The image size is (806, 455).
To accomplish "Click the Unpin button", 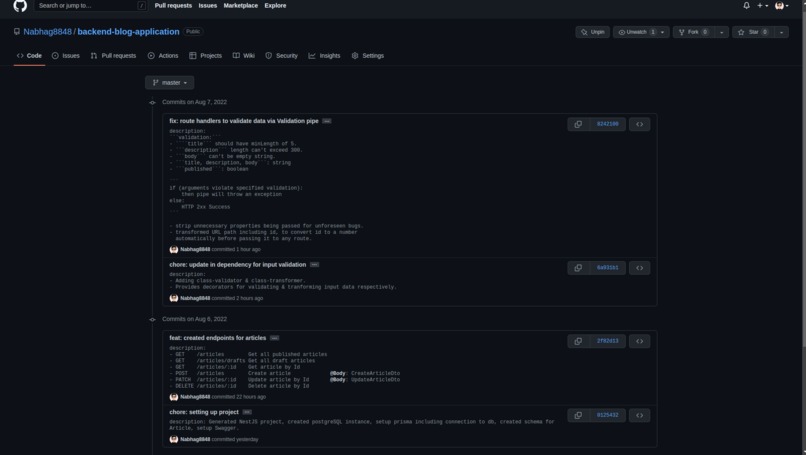I will [x=593, y=32].
